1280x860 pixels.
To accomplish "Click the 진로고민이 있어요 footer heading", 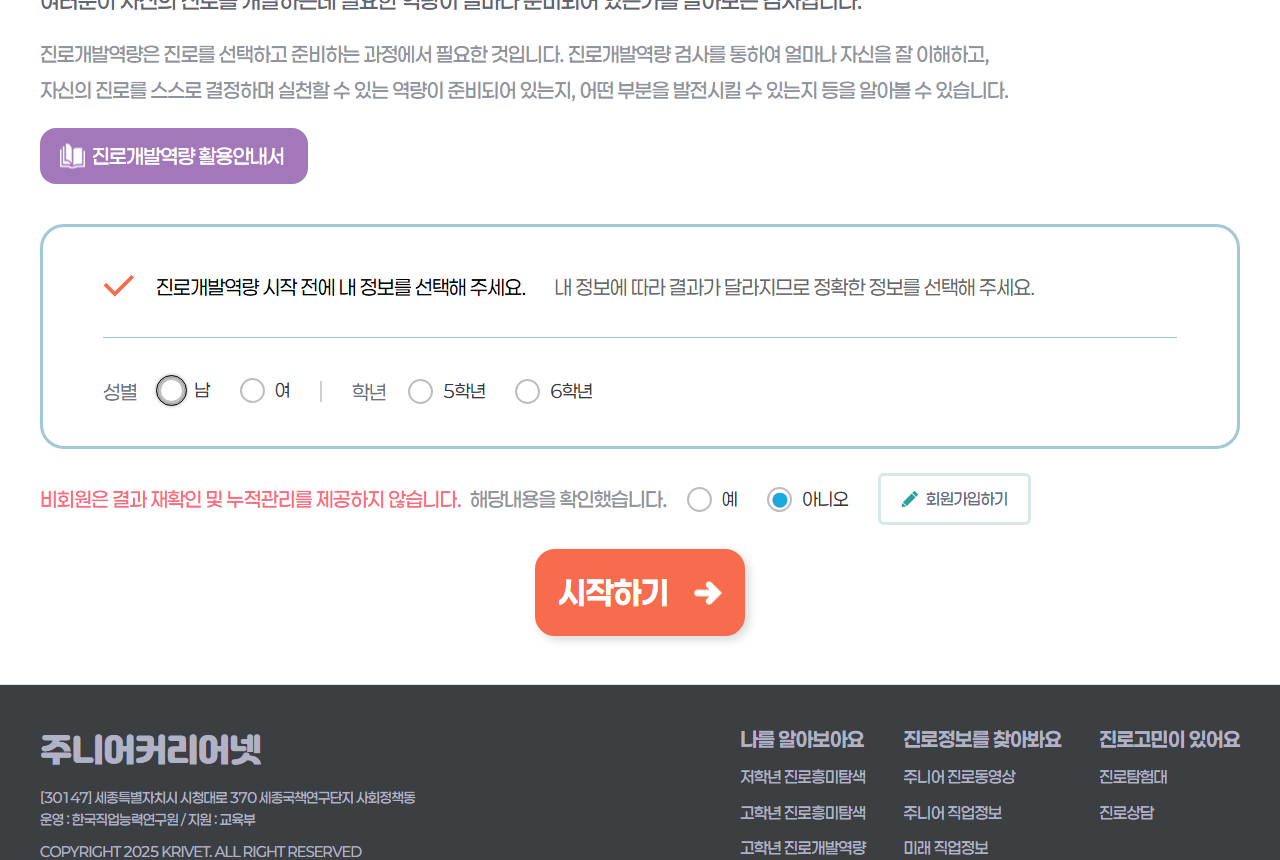I will tap(1169, 740).
